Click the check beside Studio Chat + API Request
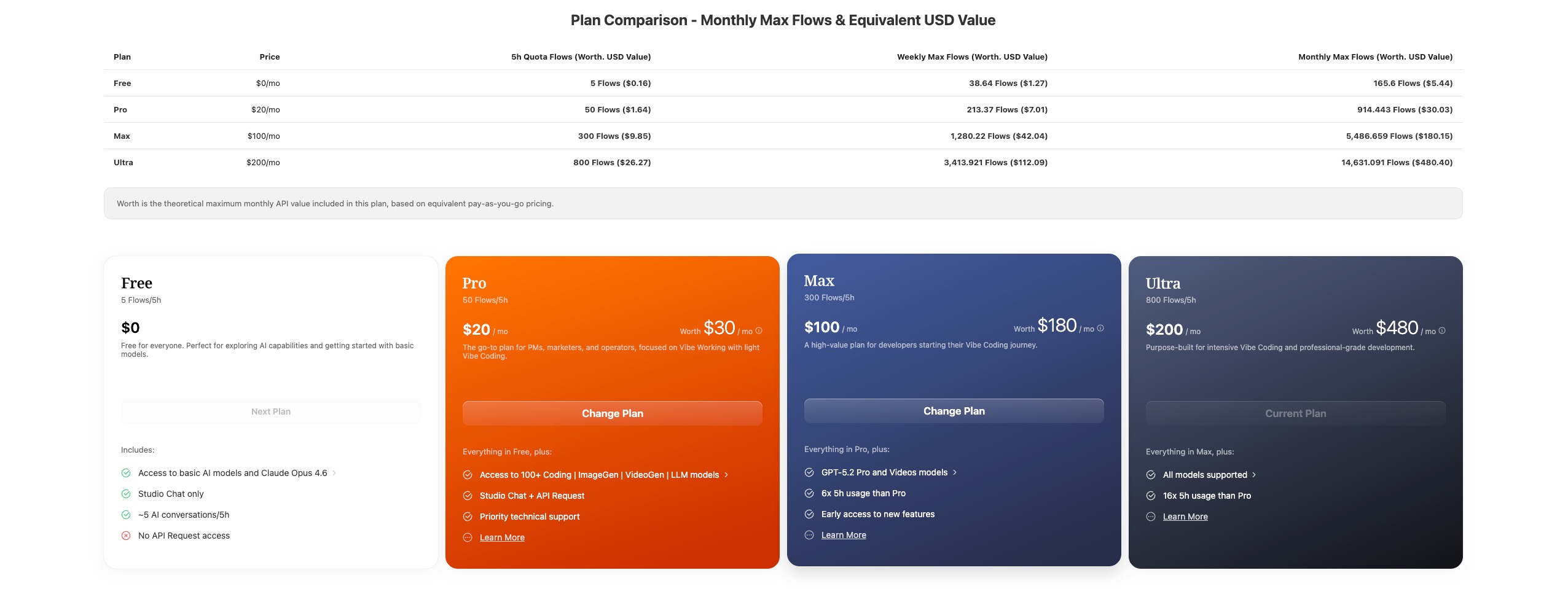Screen dimensions: 1568x589 pos(468,495)
